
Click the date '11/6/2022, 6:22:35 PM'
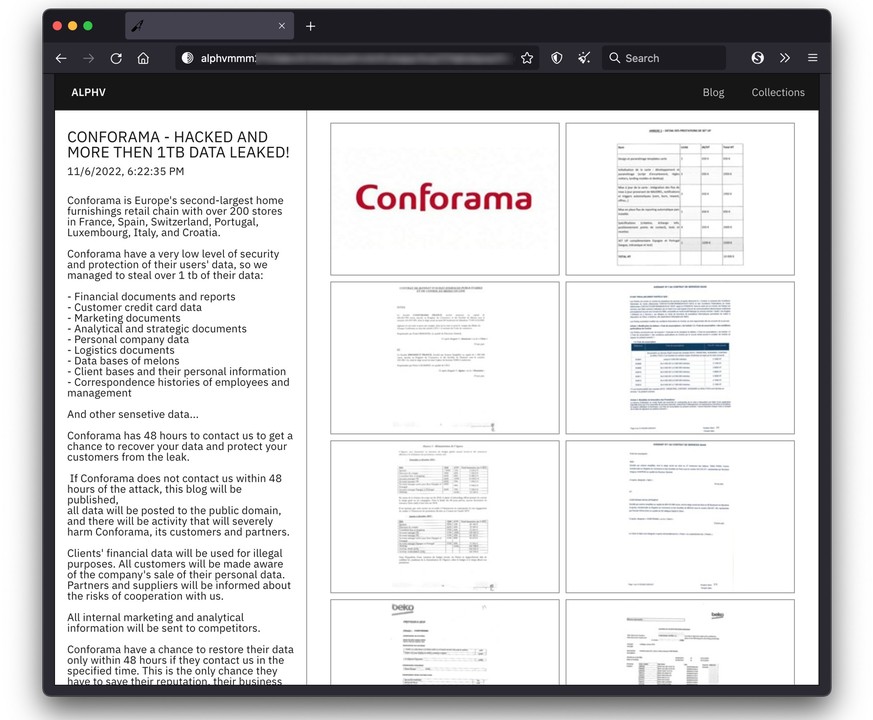point(125,172)
